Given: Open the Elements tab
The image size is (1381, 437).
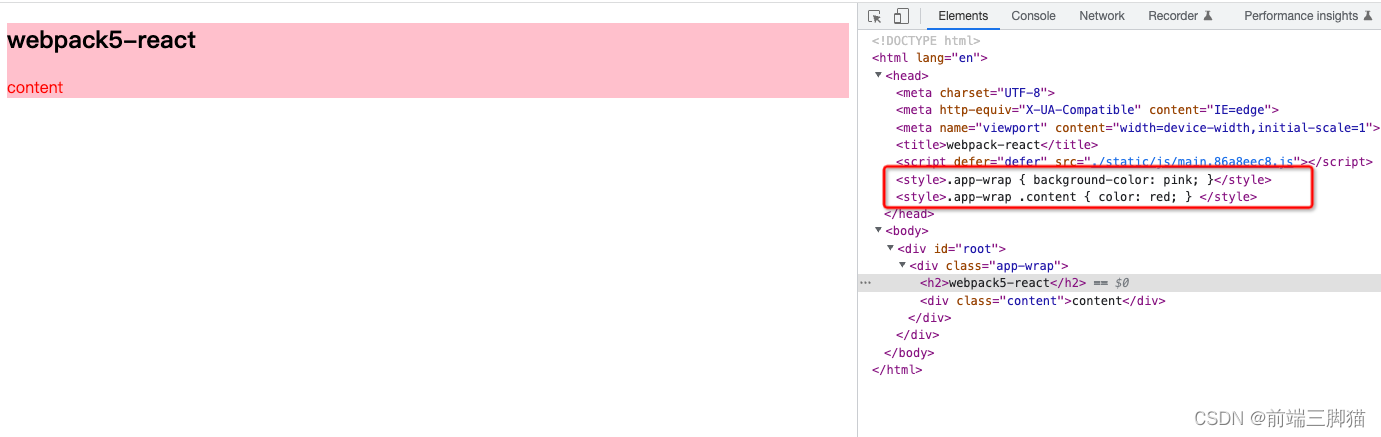Looking at the screenshot, I should click(x=963, y=16).
